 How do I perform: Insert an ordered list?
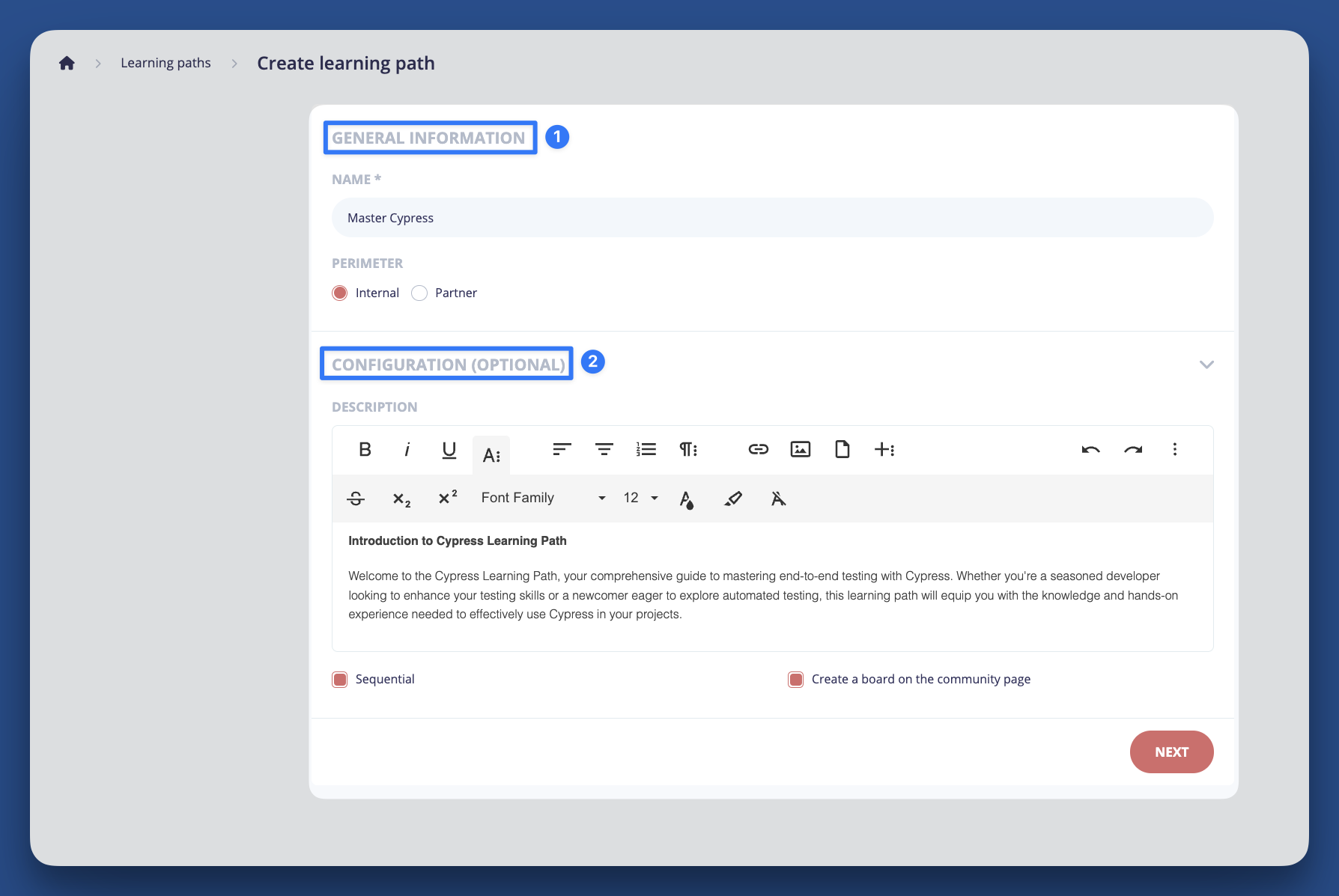[646, 449]
